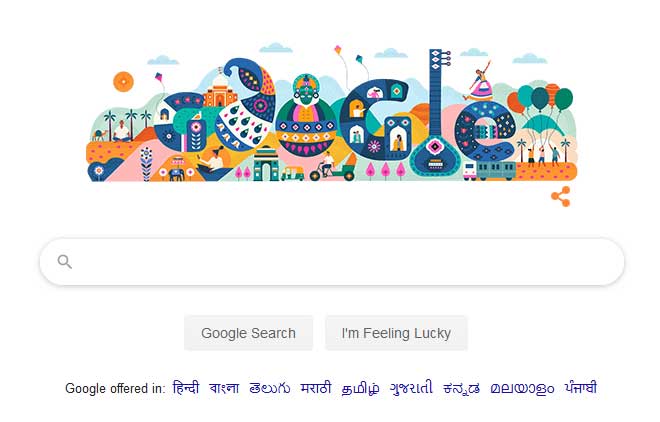Choose the Punjabi (ਪੰਜਾਬੀ) language link
Image resolution: width=660 pixels, height=422 pixels.
[x=581, y=388]
